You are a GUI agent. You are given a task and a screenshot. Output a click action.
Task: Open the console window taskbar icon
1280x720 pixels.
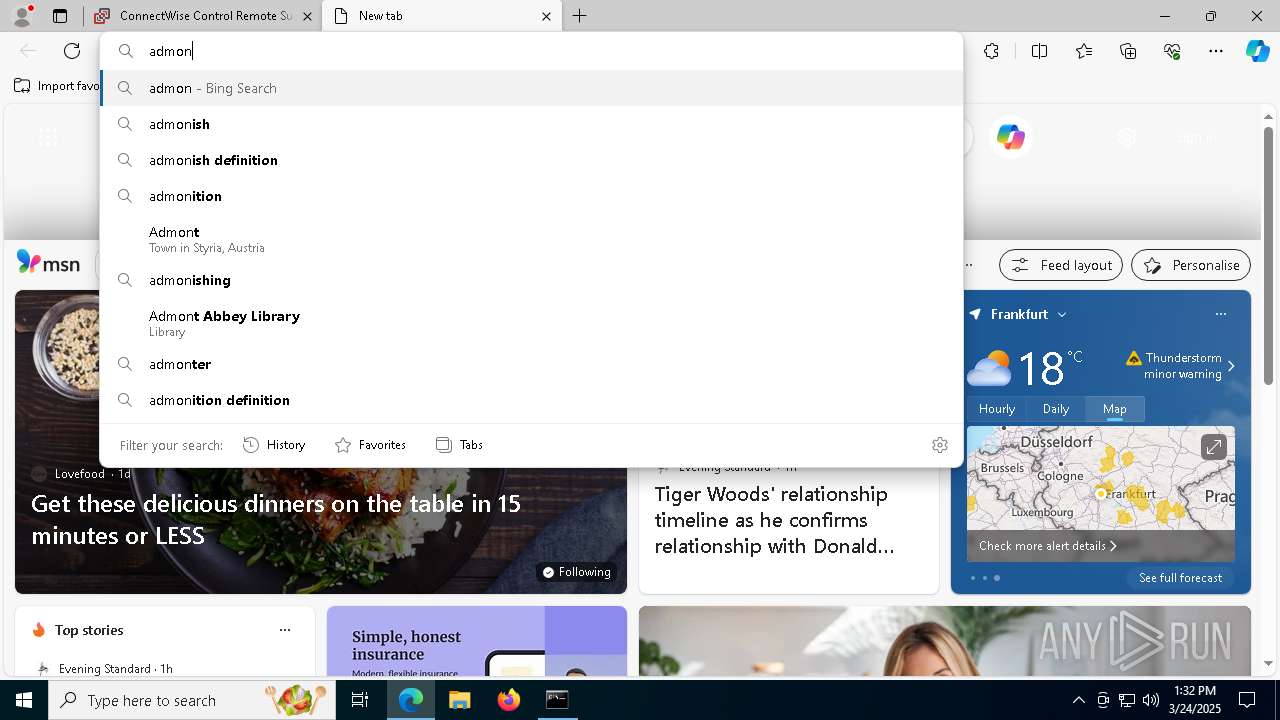coord(557,700)
